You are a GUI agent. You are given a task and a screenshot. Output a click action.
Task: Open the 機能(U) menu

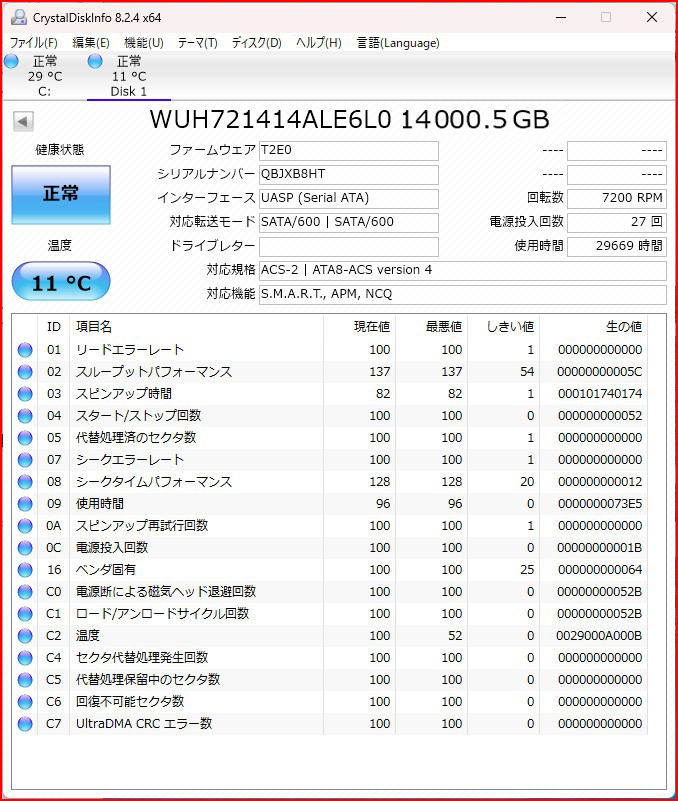(x=144, y=43)
